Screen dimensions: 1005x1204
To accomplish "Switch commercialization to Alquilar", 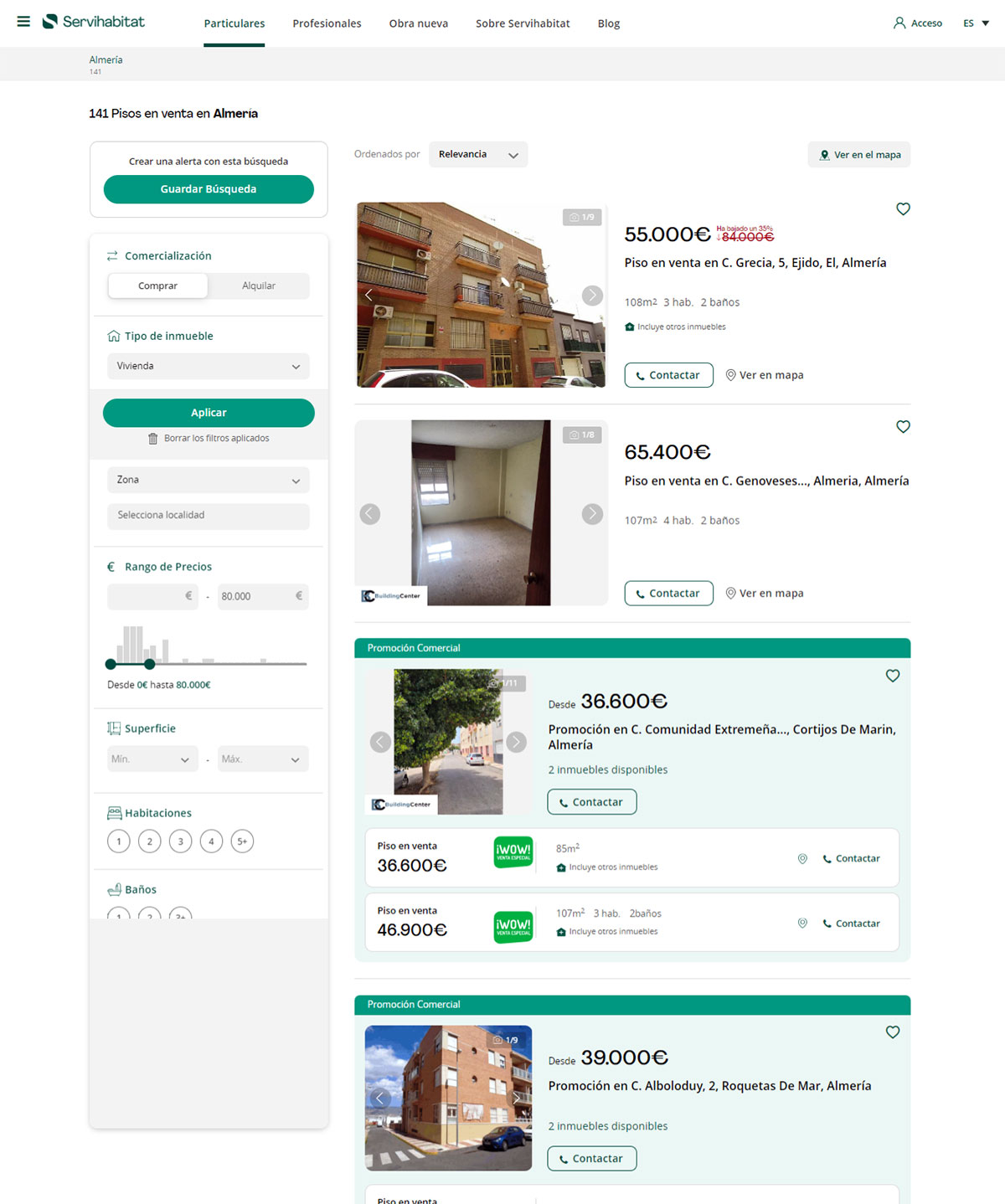I will coord(258,286).
